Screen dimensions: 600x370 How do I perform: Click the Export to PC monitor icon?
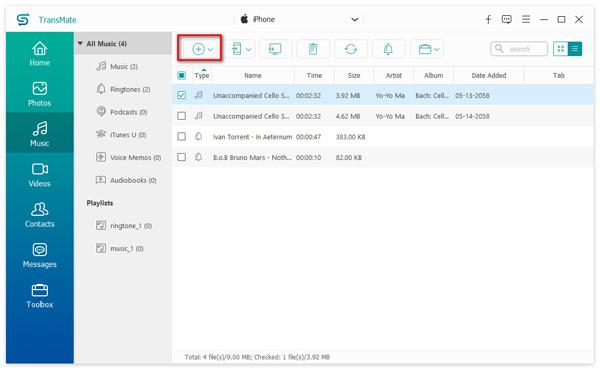point(275,49)
